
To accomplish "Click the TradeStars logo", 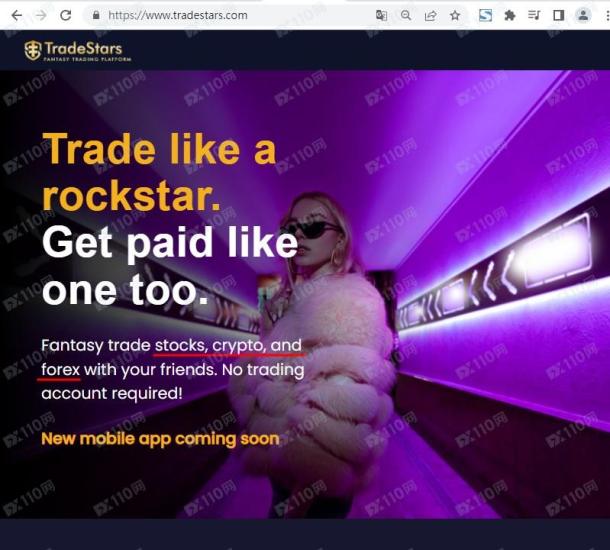I will click(77, 51).
